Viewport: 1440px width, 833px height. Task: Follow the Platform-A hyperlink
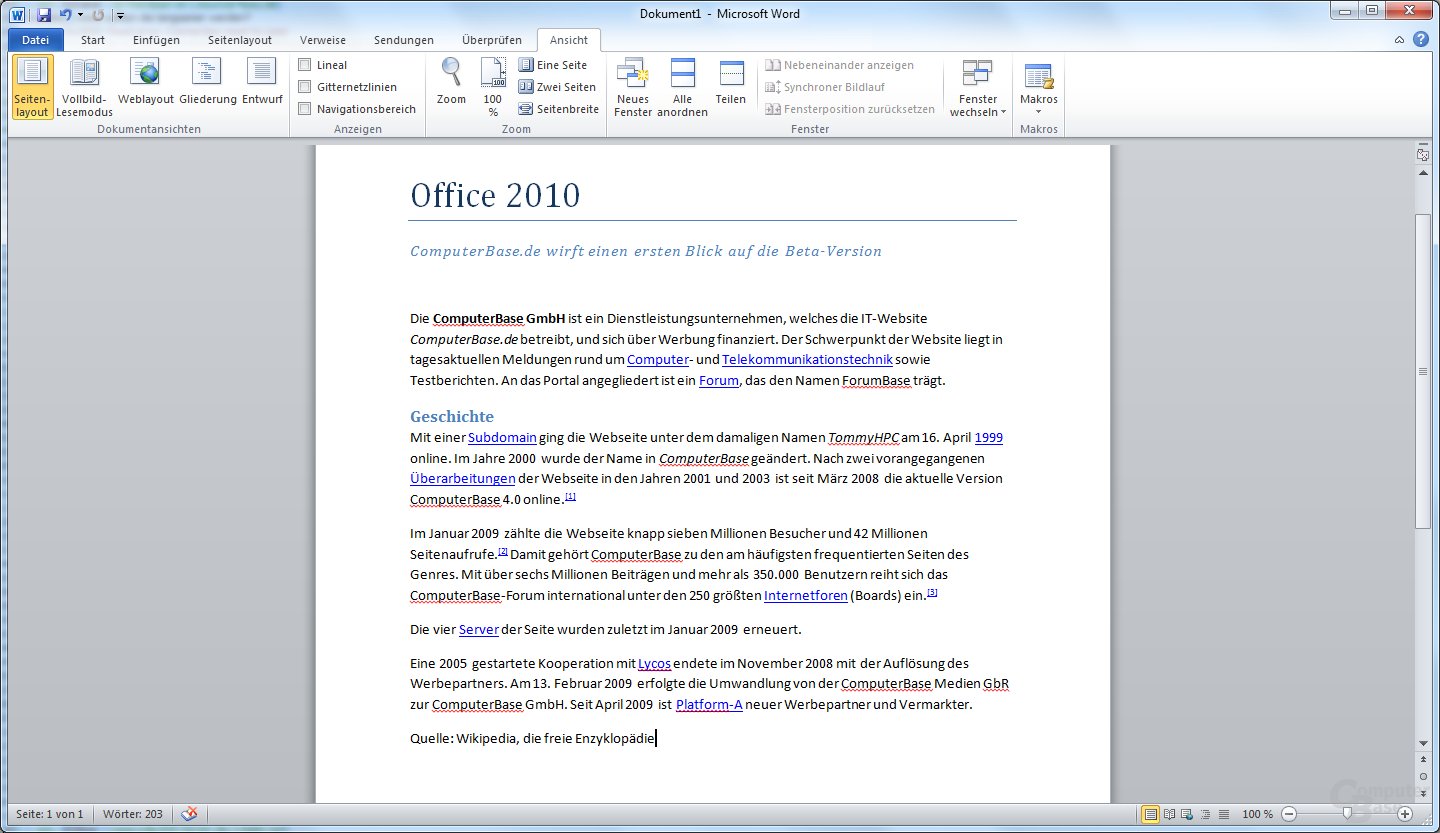tap(709, 705)
